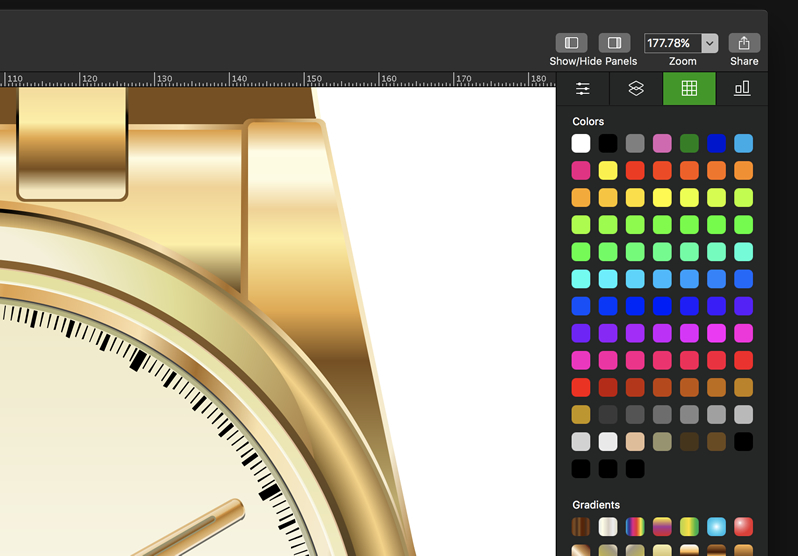Click the horizontal ruler at mark 150
This screenshot has height=556, width=798.
pyautogui.click(x=313, y=78)
